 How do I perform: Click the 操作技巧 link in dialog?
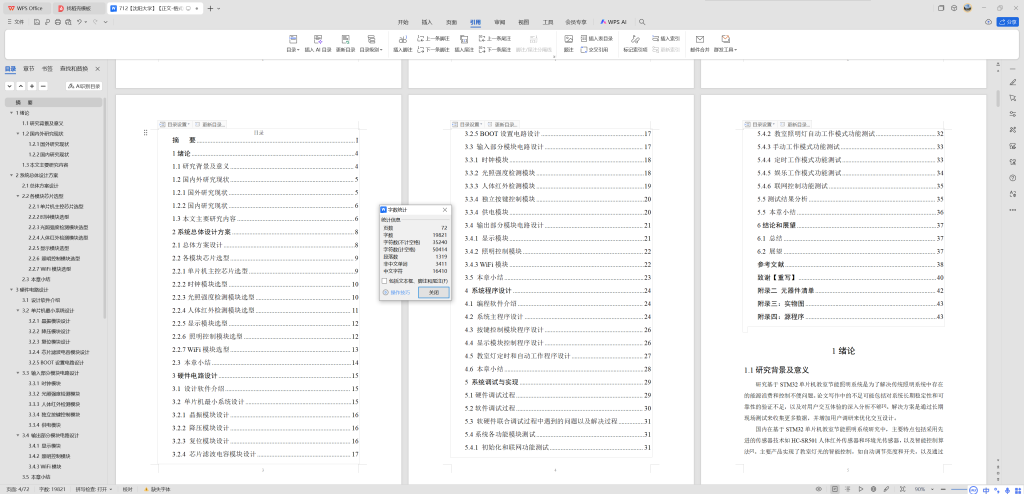coord(396,292)
